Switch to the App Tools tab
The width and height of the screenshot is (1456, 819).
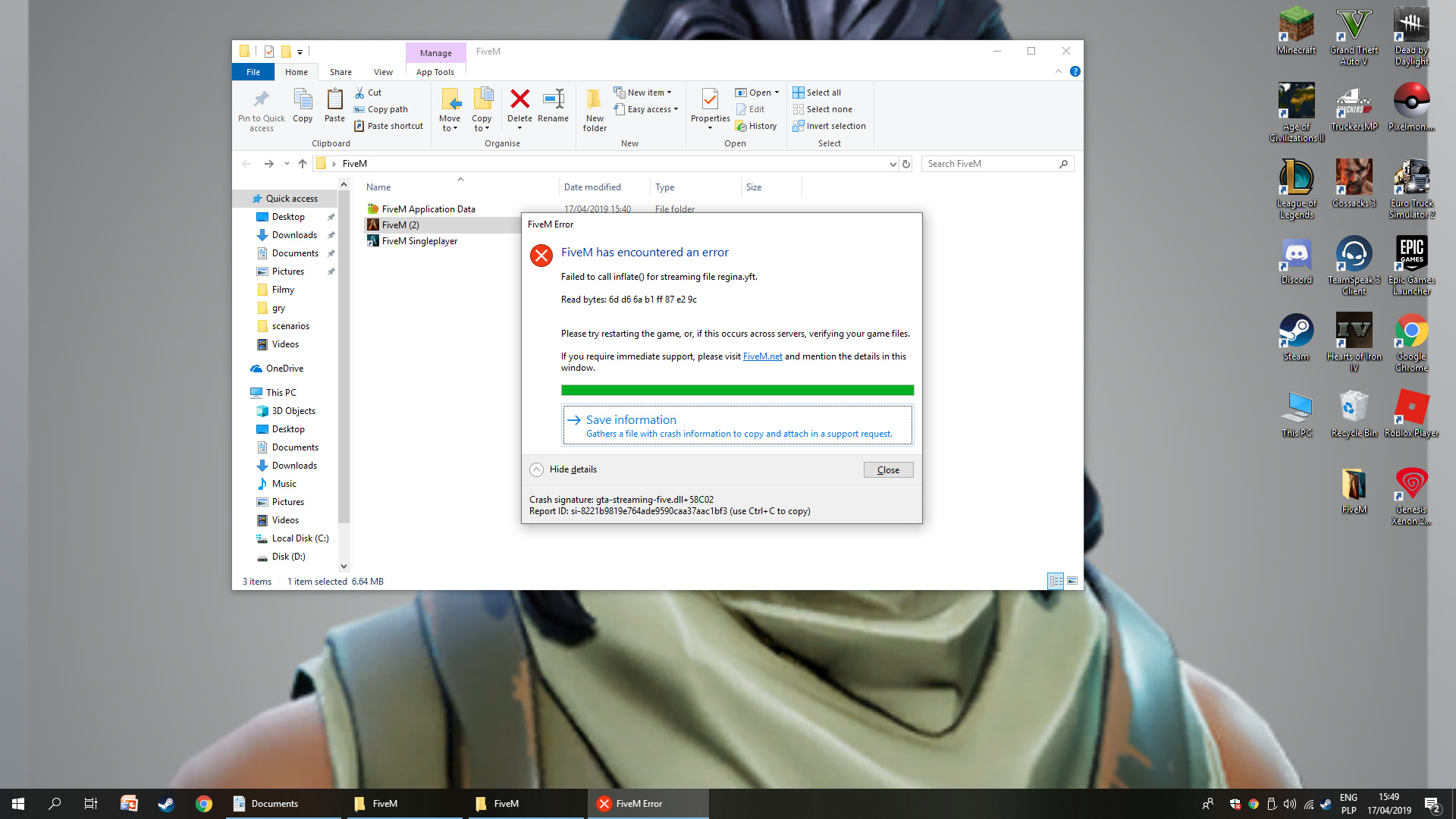[x=435, y=72]
